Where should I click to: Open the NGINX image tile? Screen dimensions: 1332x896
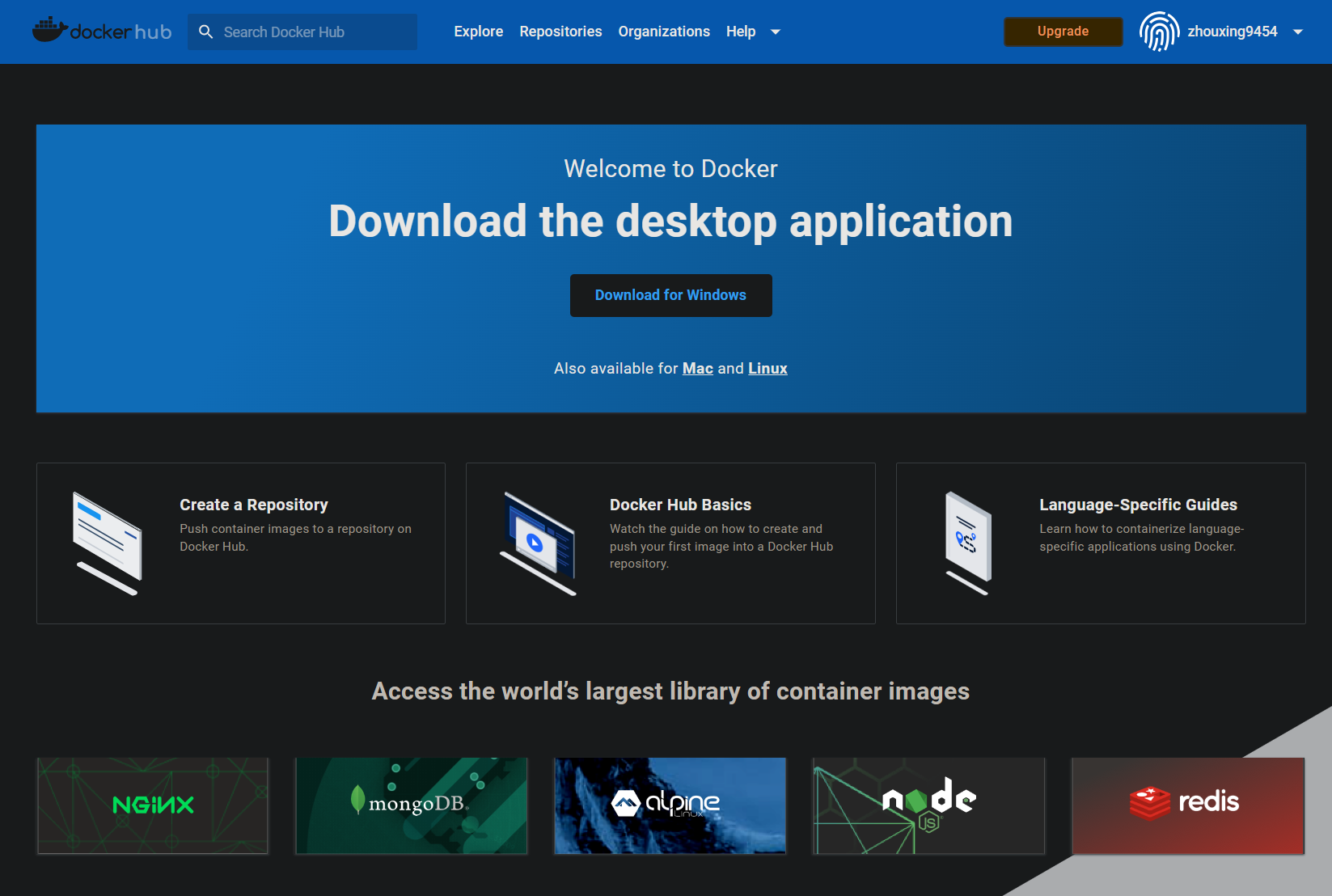(153, 805)
